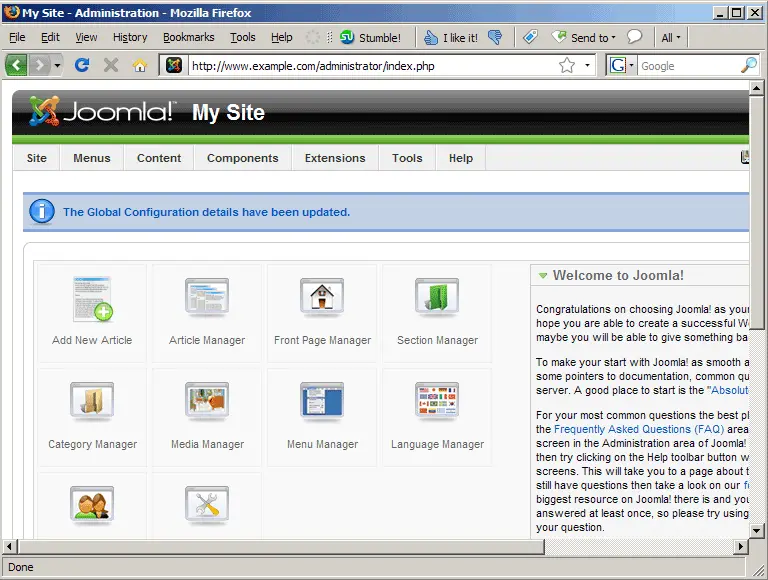Click the Global Configuration updated message text
Viewport: 768px width, 580px height.
(206, 212)
